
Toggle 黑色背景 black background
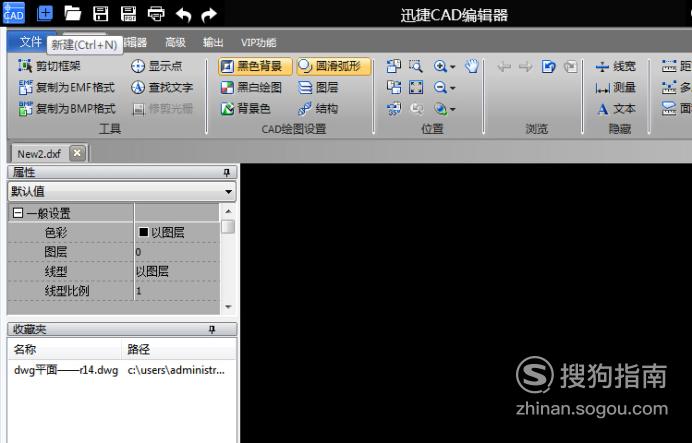255,66
